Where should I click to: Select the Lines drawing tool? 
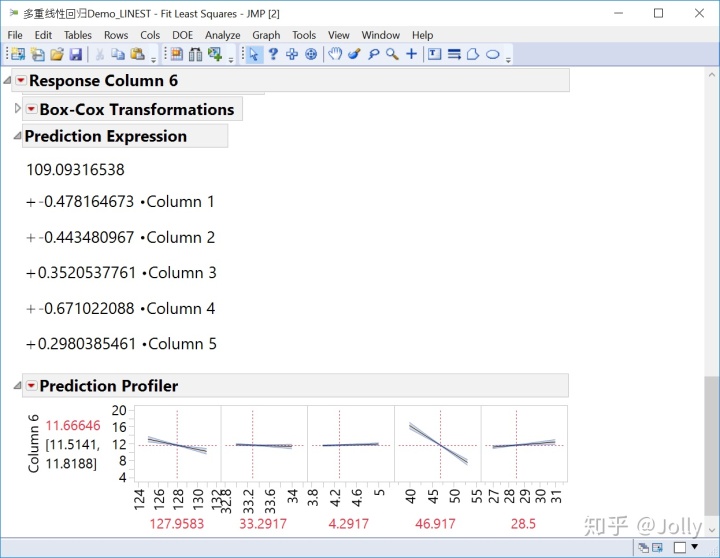454,54
